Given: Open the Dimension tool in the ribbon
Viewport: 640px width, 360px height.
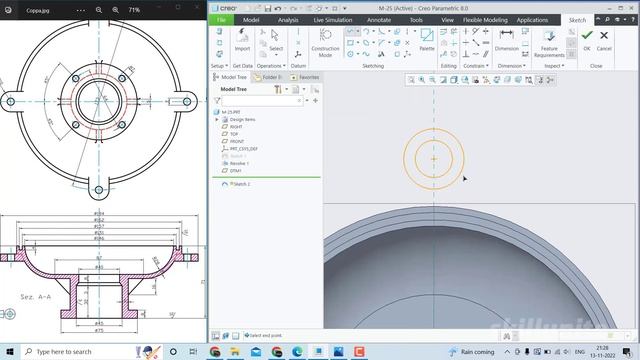Looking at the screenshot, I should click(x=507, y=40).
